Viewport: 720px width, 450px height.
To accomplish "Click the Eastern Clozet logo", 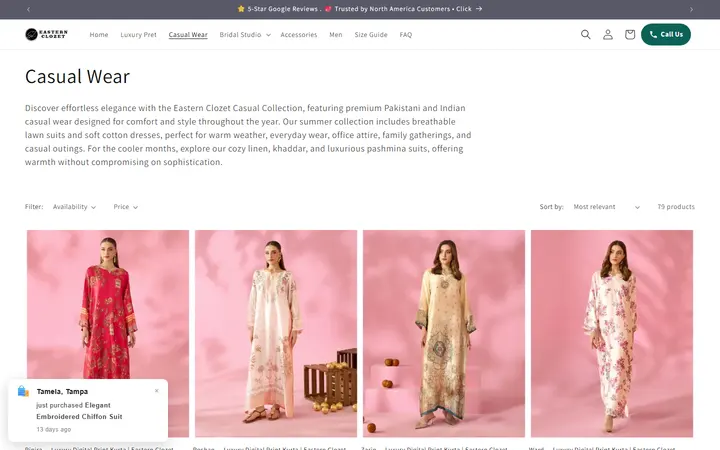I will [46, 34].
